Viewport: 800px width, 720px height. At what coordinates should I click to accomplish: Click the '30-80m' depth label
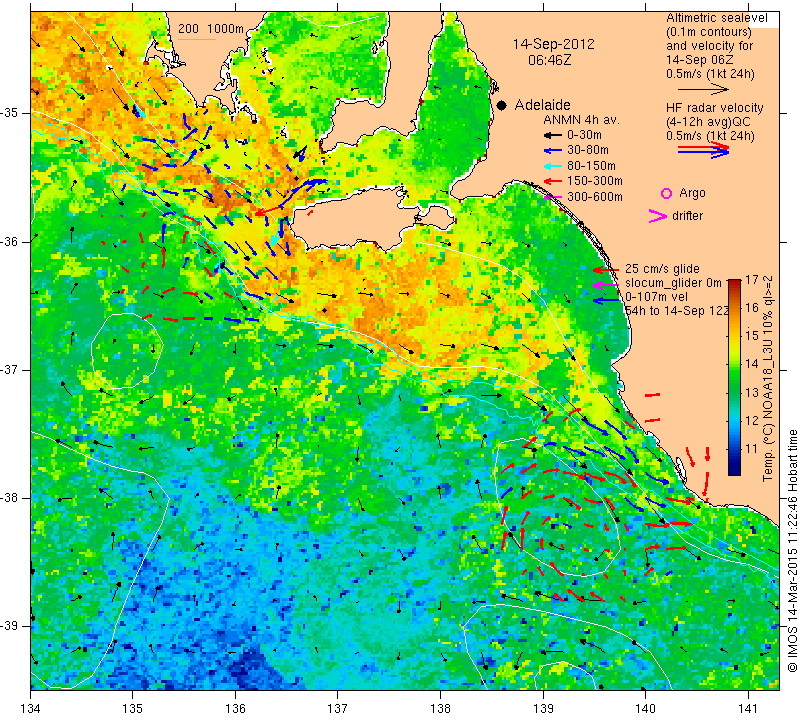(588, 150)
